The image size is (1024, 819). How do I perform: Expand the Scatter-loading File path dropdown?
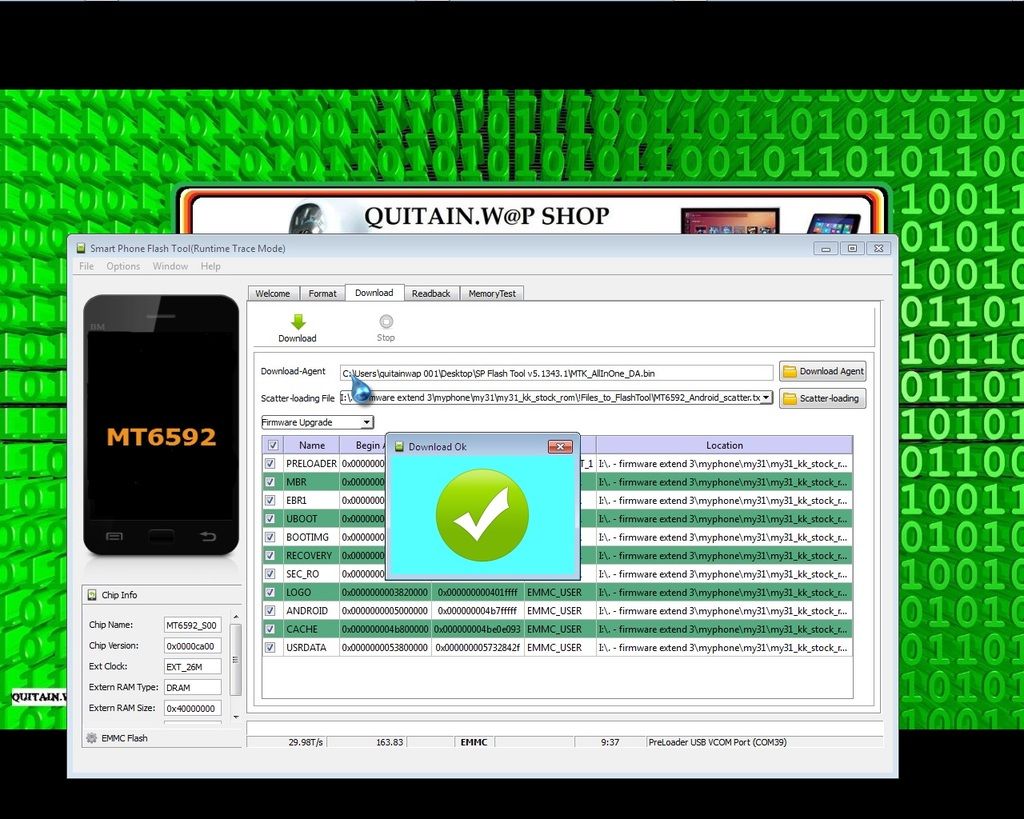click(x=766, y=398)
